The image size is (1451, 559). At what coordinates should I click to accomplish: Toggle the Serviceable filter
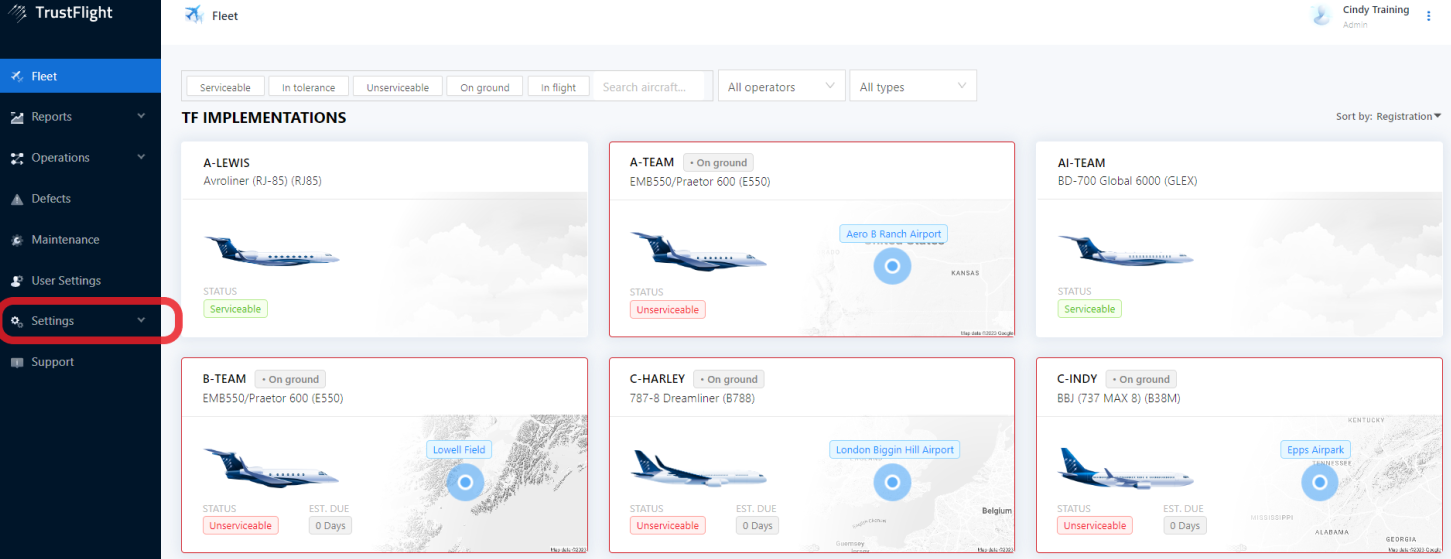[x=225, y=87]
